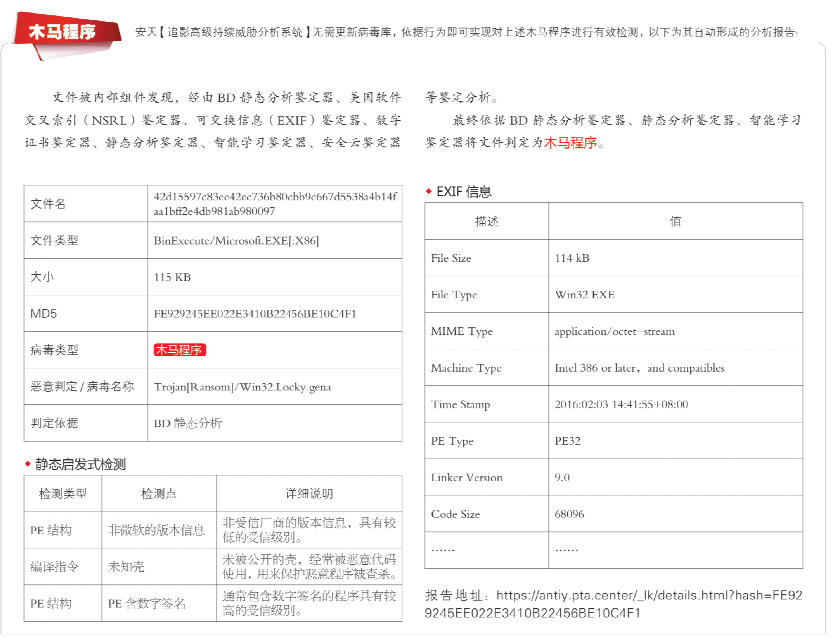Click the Code Size label
Screen dimensions: 836x639
(x=455, y=514)
